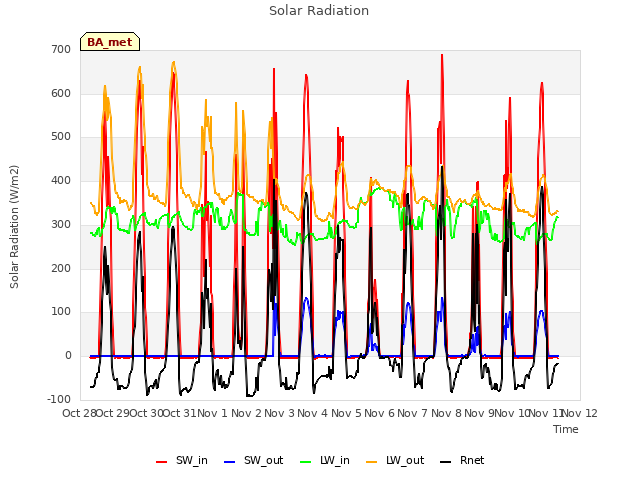Image resolution: width=640 pixels, height=480 pixels.
Task: Click the 400 y-axis tick label
Action: (x=61, y=180)
